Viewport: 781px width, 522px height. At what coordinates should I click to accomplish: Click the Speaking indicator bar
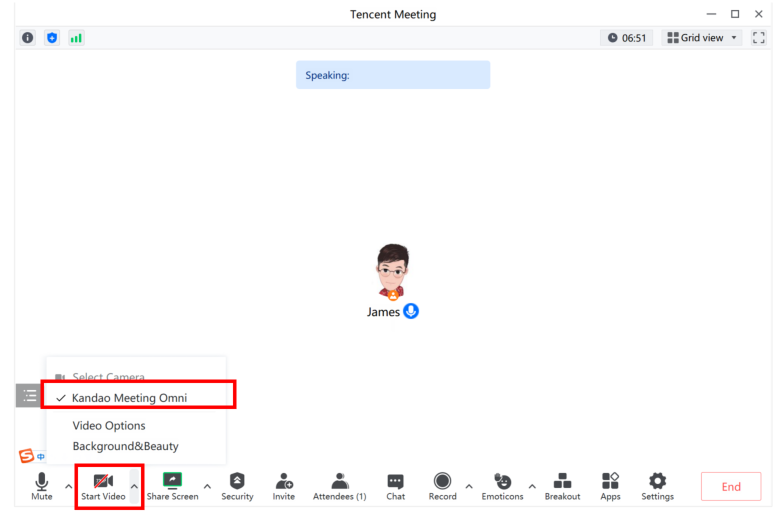pos(393,75)
